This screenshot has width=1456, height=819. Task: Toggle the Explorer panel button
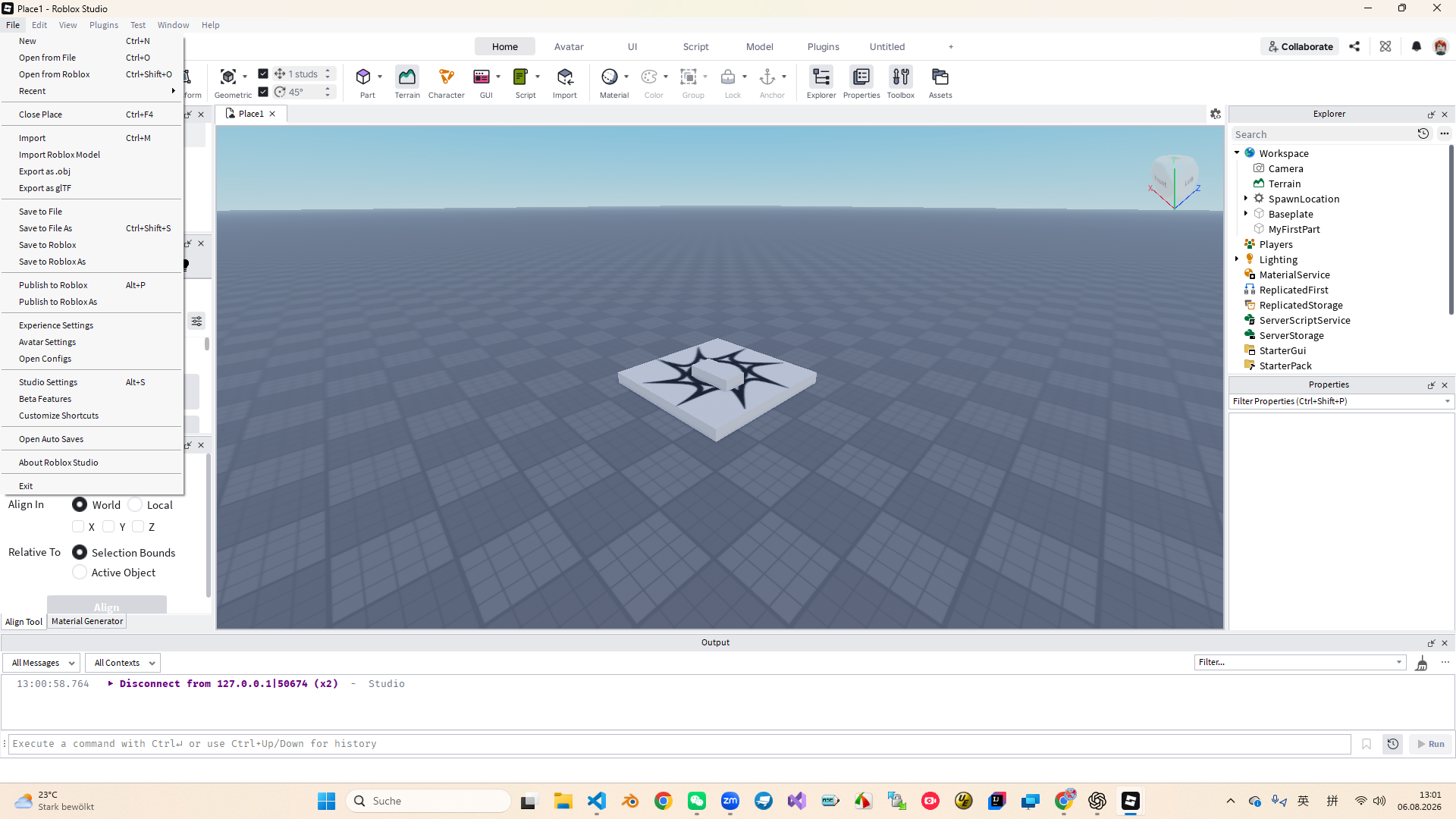click(821, 77)
